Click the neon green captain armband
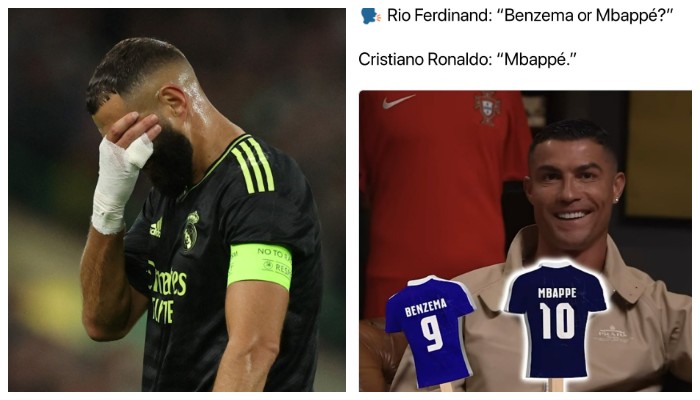Screen dimensions: 700x400 click(x=259, y=266)
